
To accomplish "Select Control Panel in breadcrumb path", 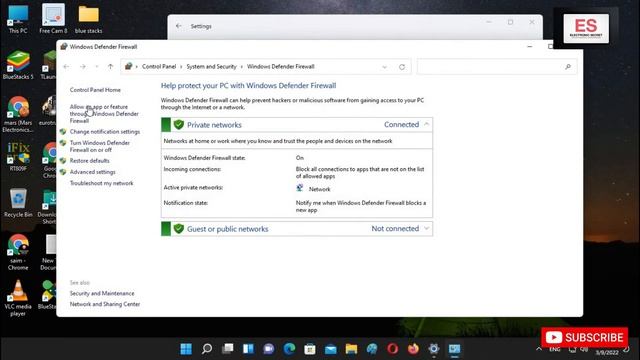I will [x=159, y=67].
